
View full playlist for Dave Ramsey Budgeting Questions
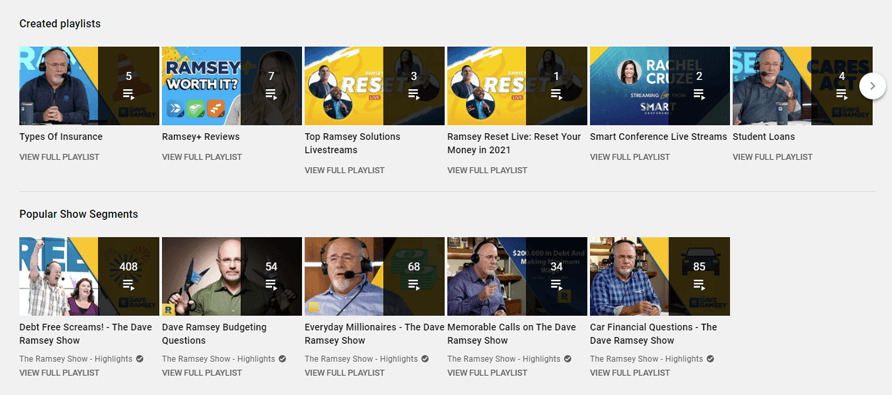(202, 373)
